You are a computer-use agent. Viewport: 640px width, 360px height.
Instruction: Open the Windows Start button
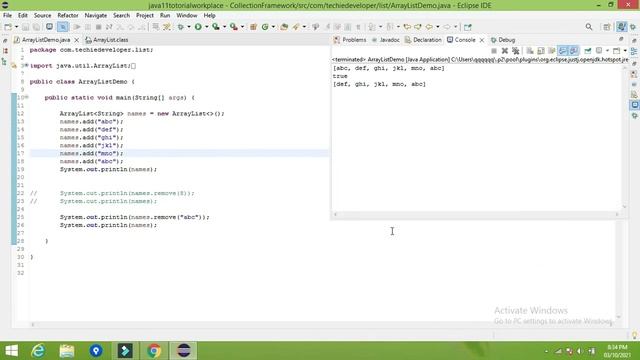pos(11,351)
